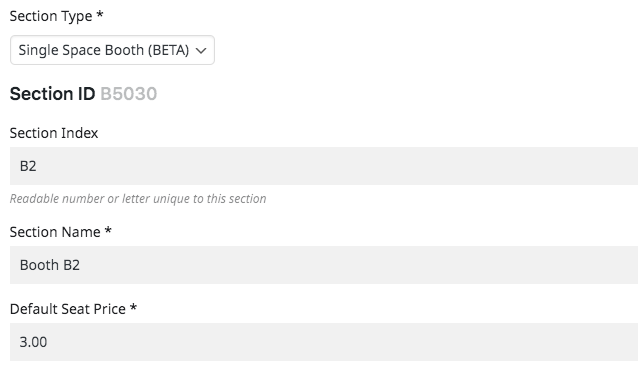Click the Section Type label

tap(51, 16)
